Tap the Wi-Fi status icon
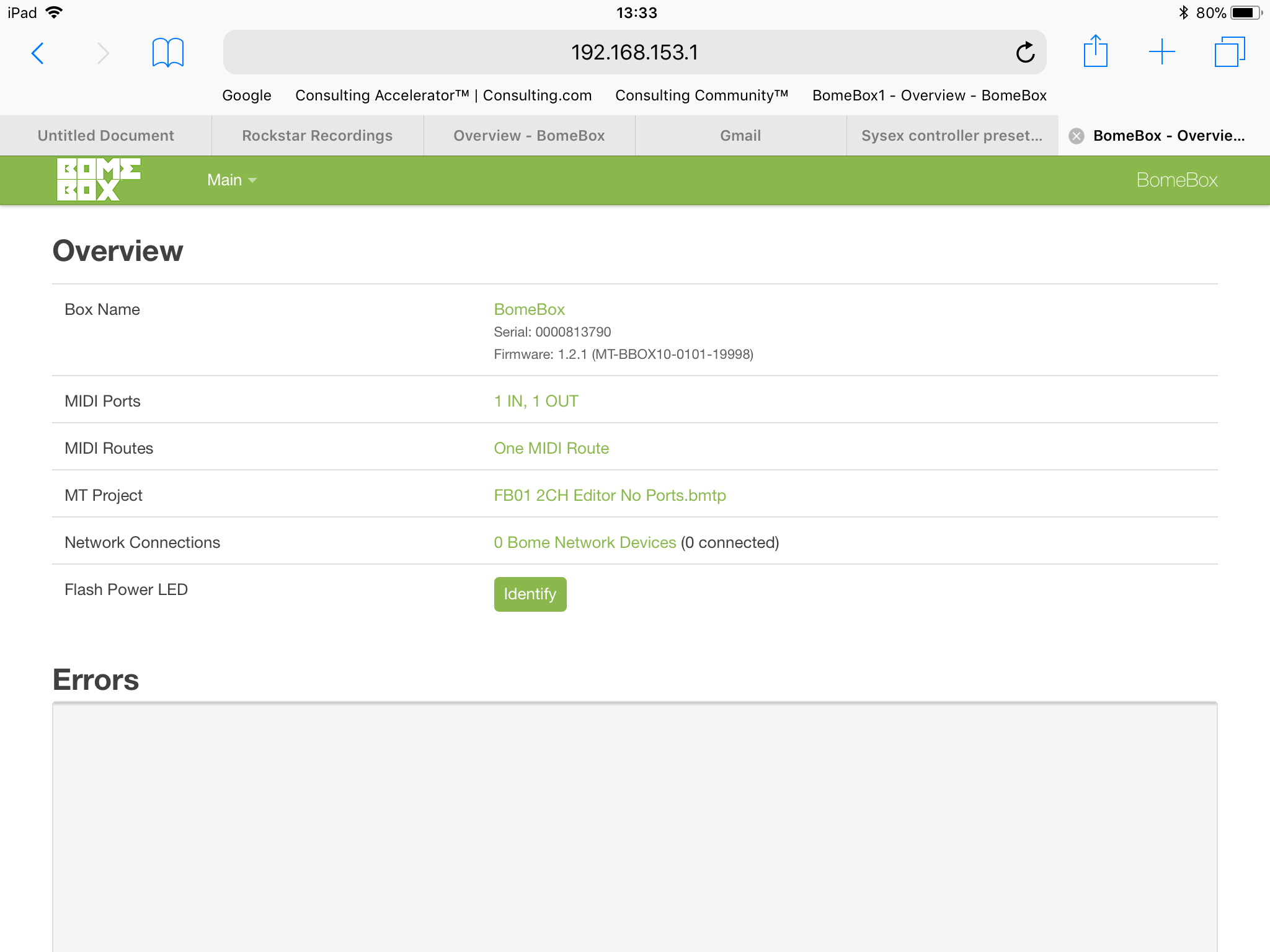 pyautogui.click(x=55, y=12)
